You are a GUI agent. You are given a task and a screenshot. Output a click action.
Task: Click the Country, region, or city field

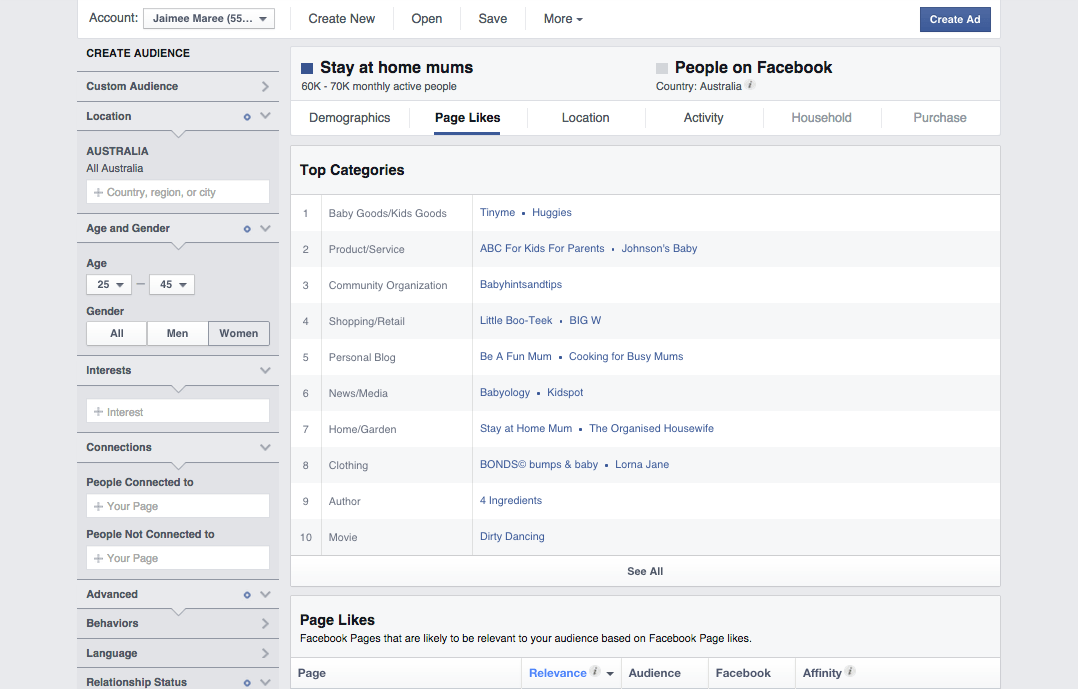coord(178,193)
